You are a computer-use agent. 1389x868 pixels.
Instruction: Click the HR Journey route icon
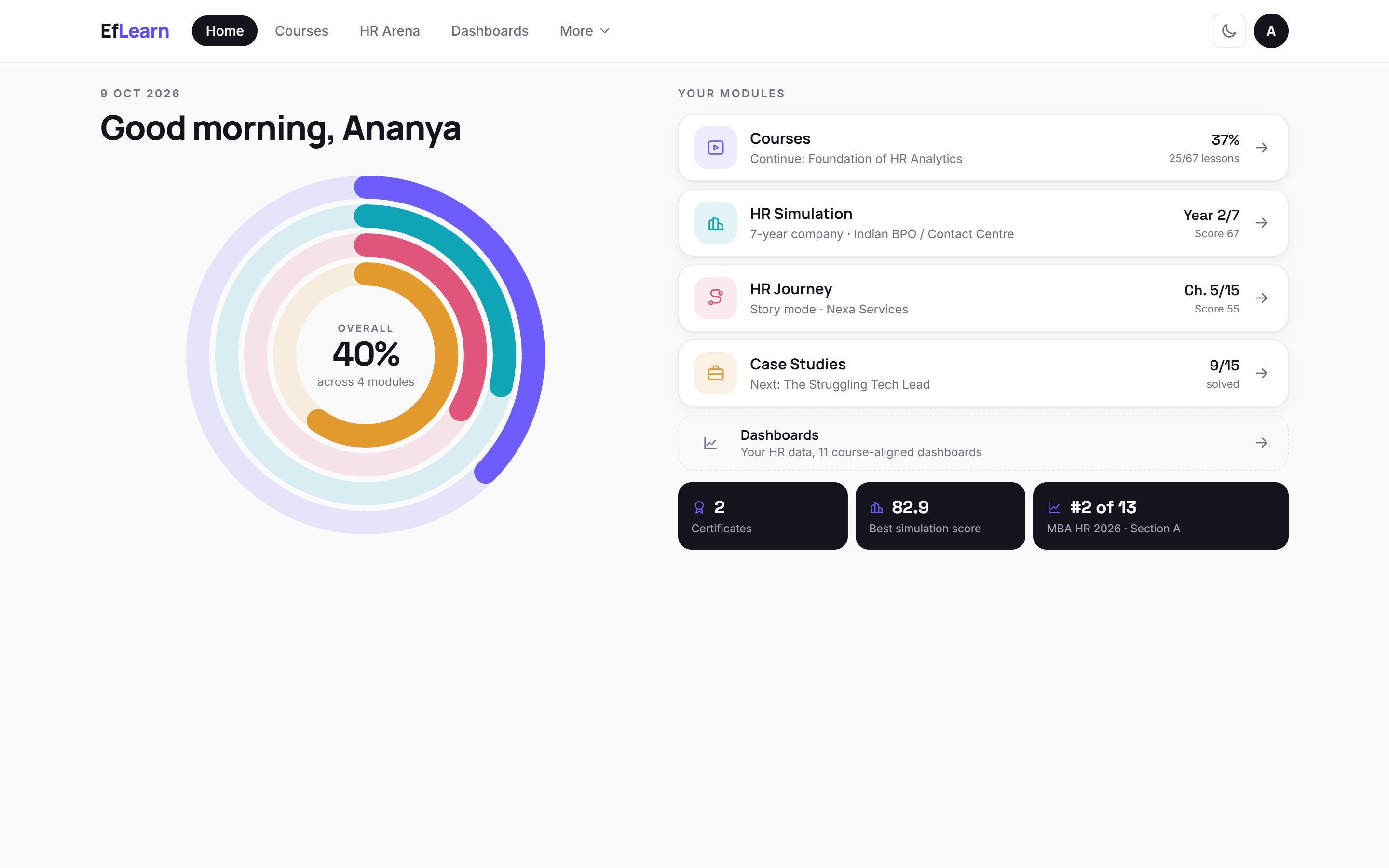[715, 298]
